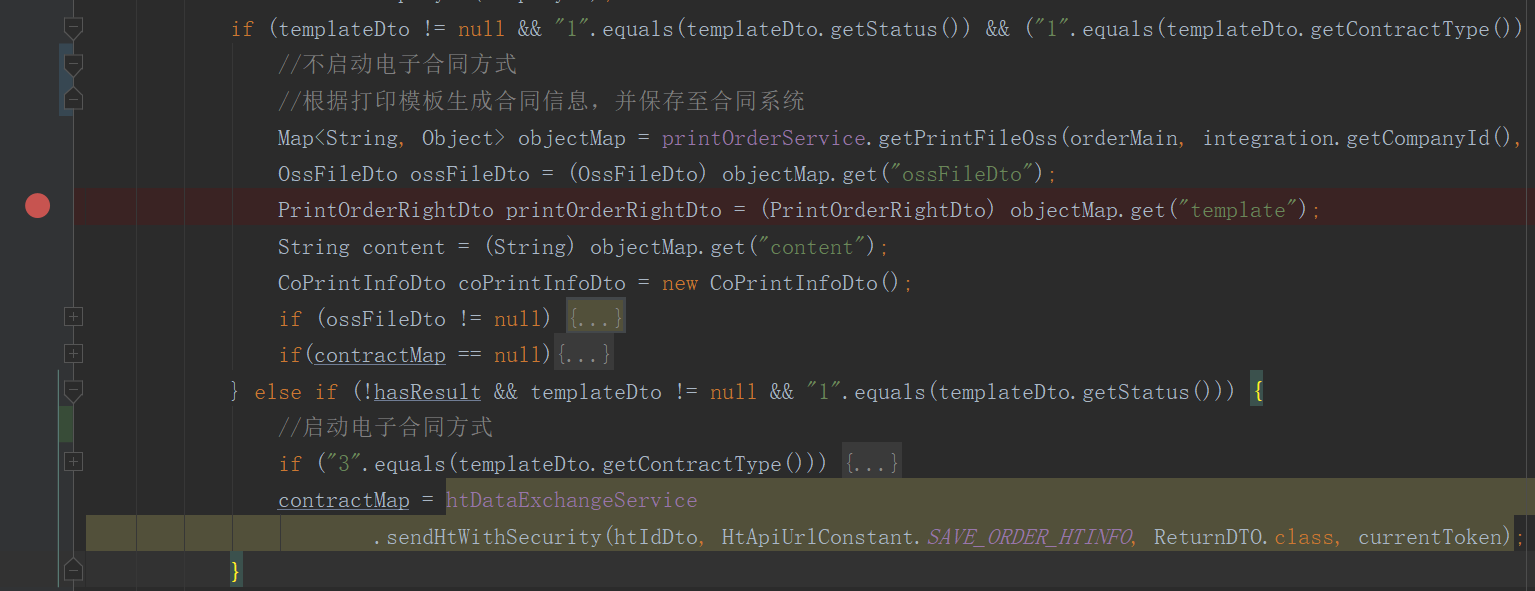The image size is (1535, 591).
Task: Click the sendHtWithSecurity method call
Action: tap(494, 537)
